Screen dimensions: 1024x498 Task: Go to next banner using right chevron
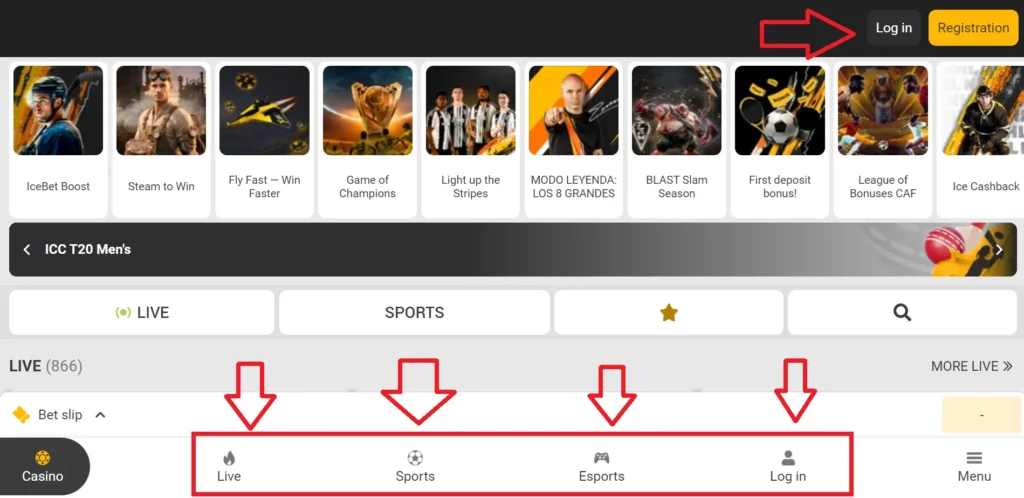tap(999, 249)
